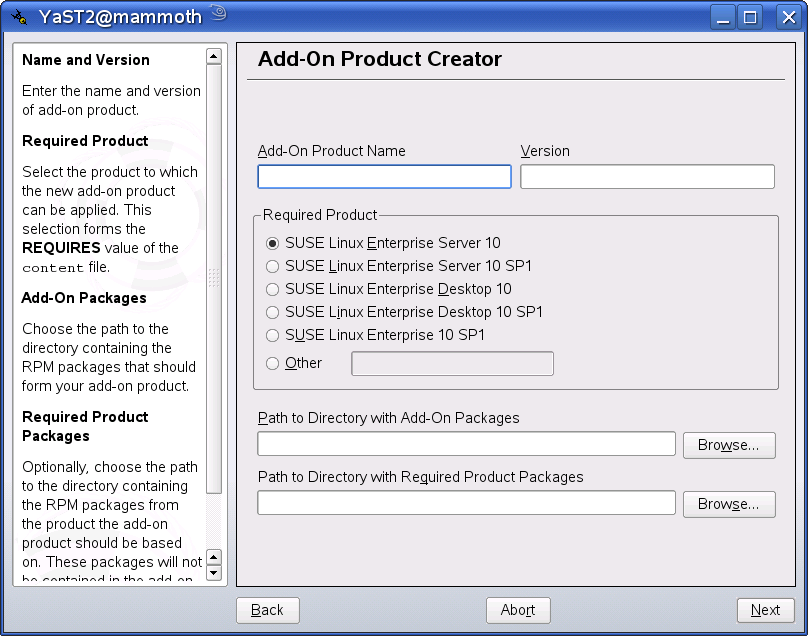The image size is (808, 636).
Task: Browse for the Add-On Packages directory
Action: pyautogui.click(x=728, y=445)
